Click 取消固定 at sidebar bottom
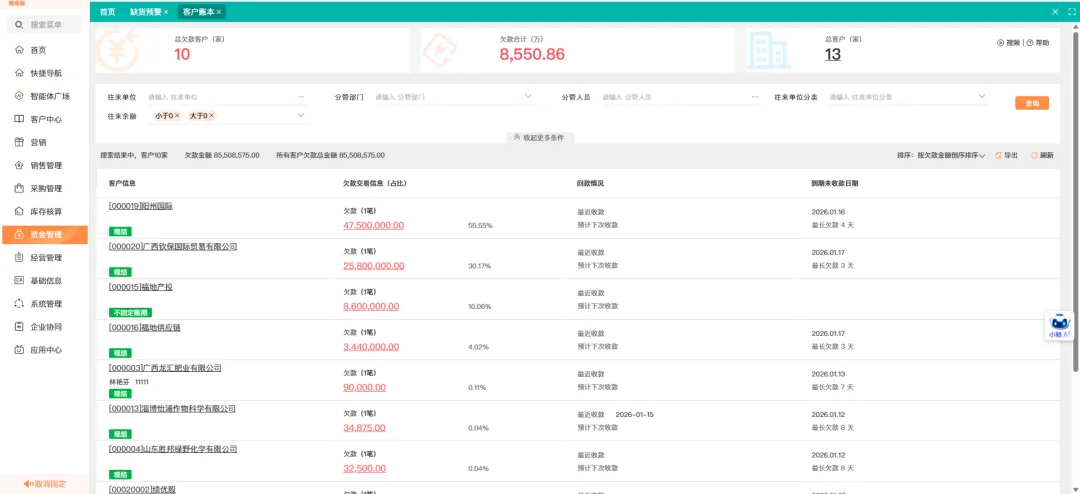This screenshot has width=1080, height=494. pyautogui.click(x=45, y=484)
